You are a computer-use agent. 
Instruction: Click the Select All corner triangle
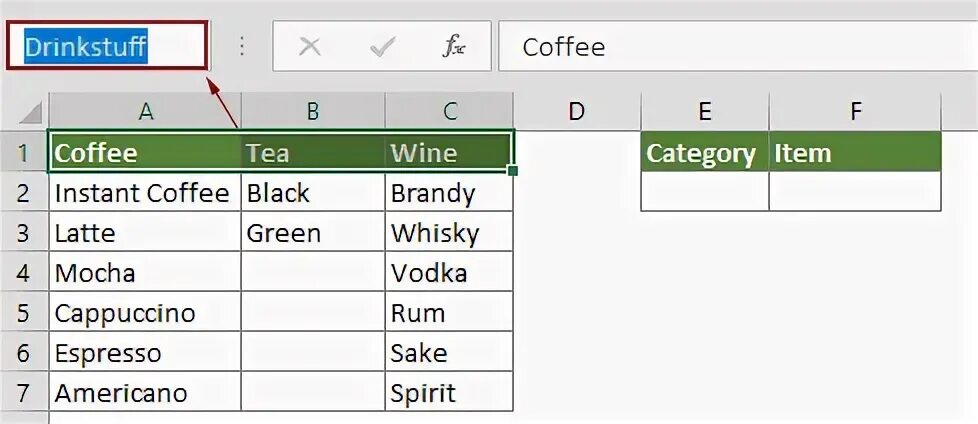point(32,111)
